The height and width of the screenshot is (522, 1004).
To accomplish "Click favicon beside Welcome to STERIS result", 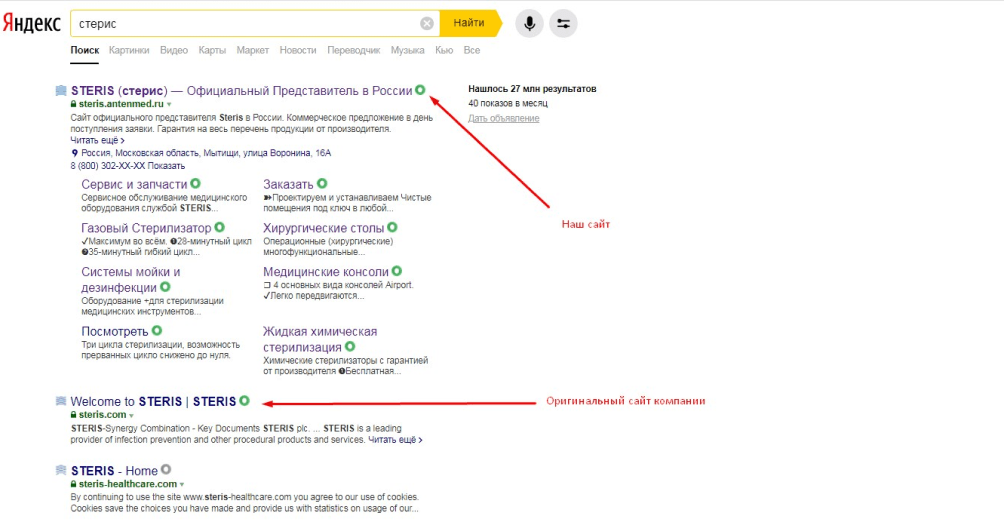I will click(61, 401).
